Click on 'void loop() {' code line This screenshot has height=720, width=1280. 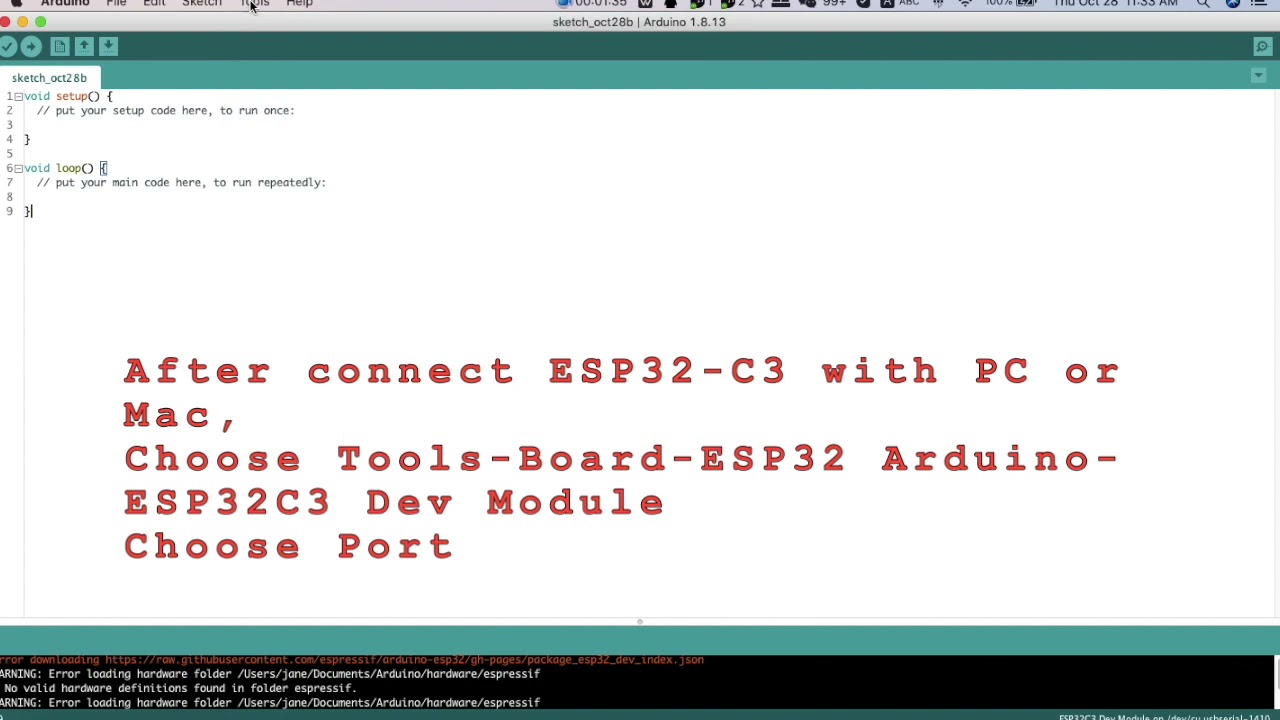tap(65, 168)
